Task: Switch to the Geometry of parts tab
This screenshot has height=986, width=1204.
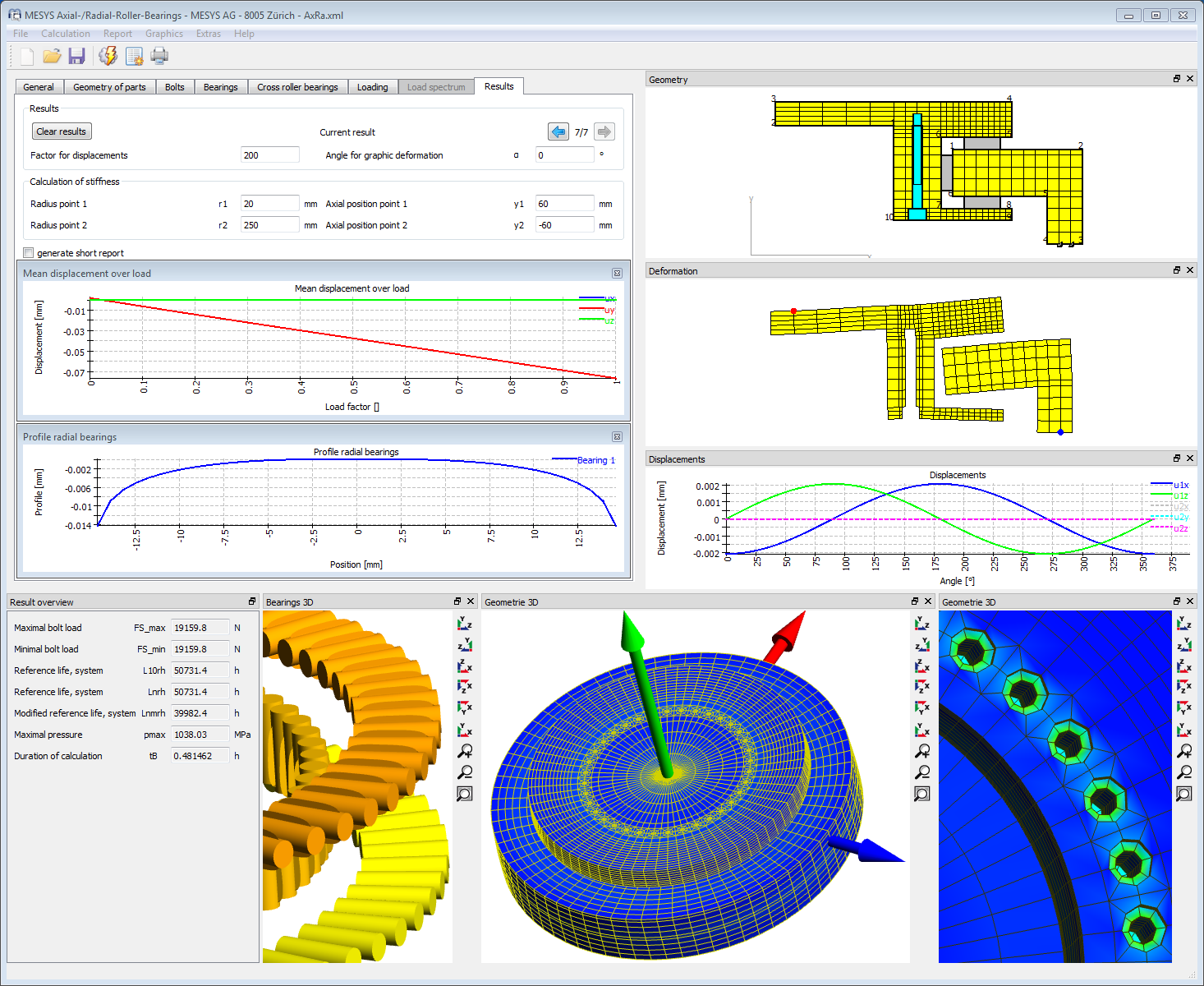Action: tap(109, 87)
